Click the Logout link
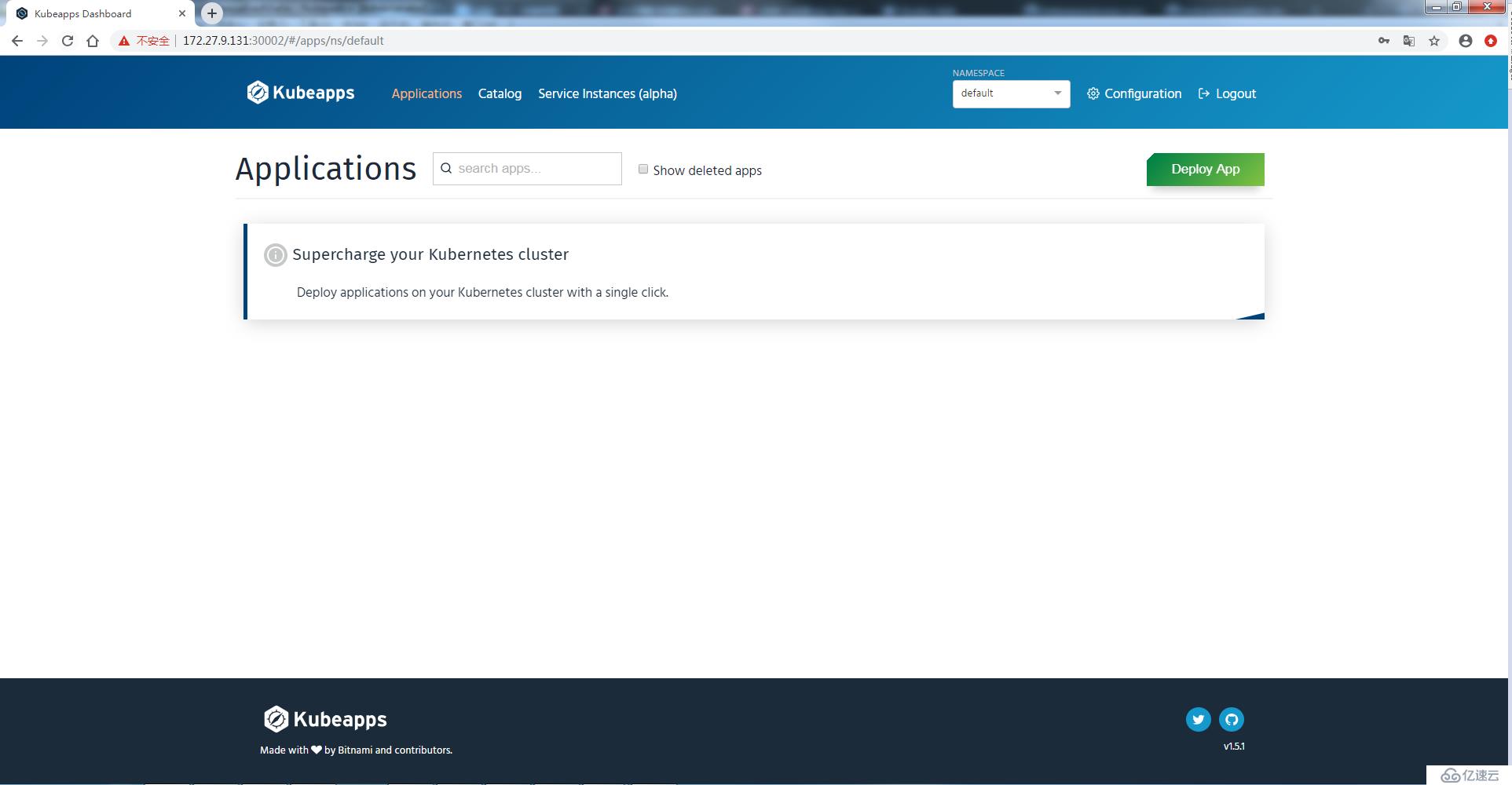Screen dimensions: 1512x785 point(1227,93)
